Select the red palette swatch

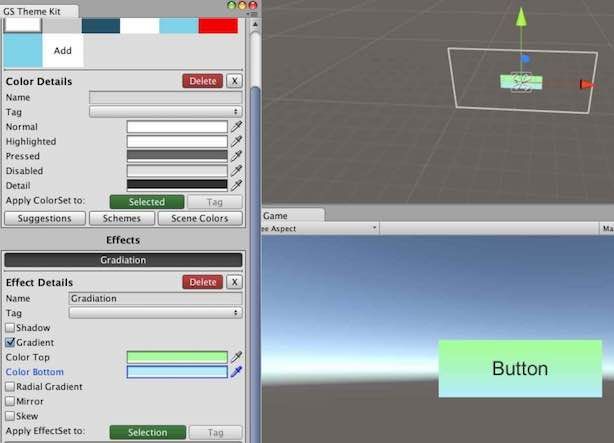(x=218, y=25)
